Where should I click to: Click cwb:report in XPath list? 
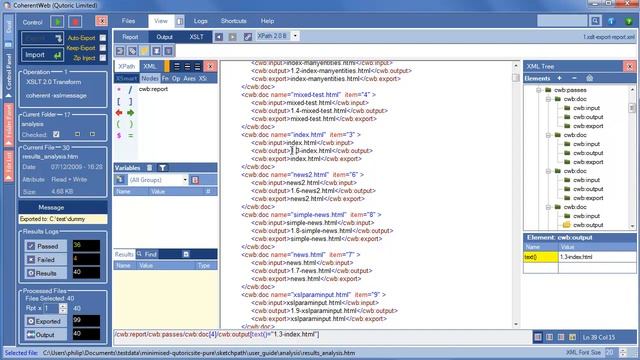tap(153, 89)
